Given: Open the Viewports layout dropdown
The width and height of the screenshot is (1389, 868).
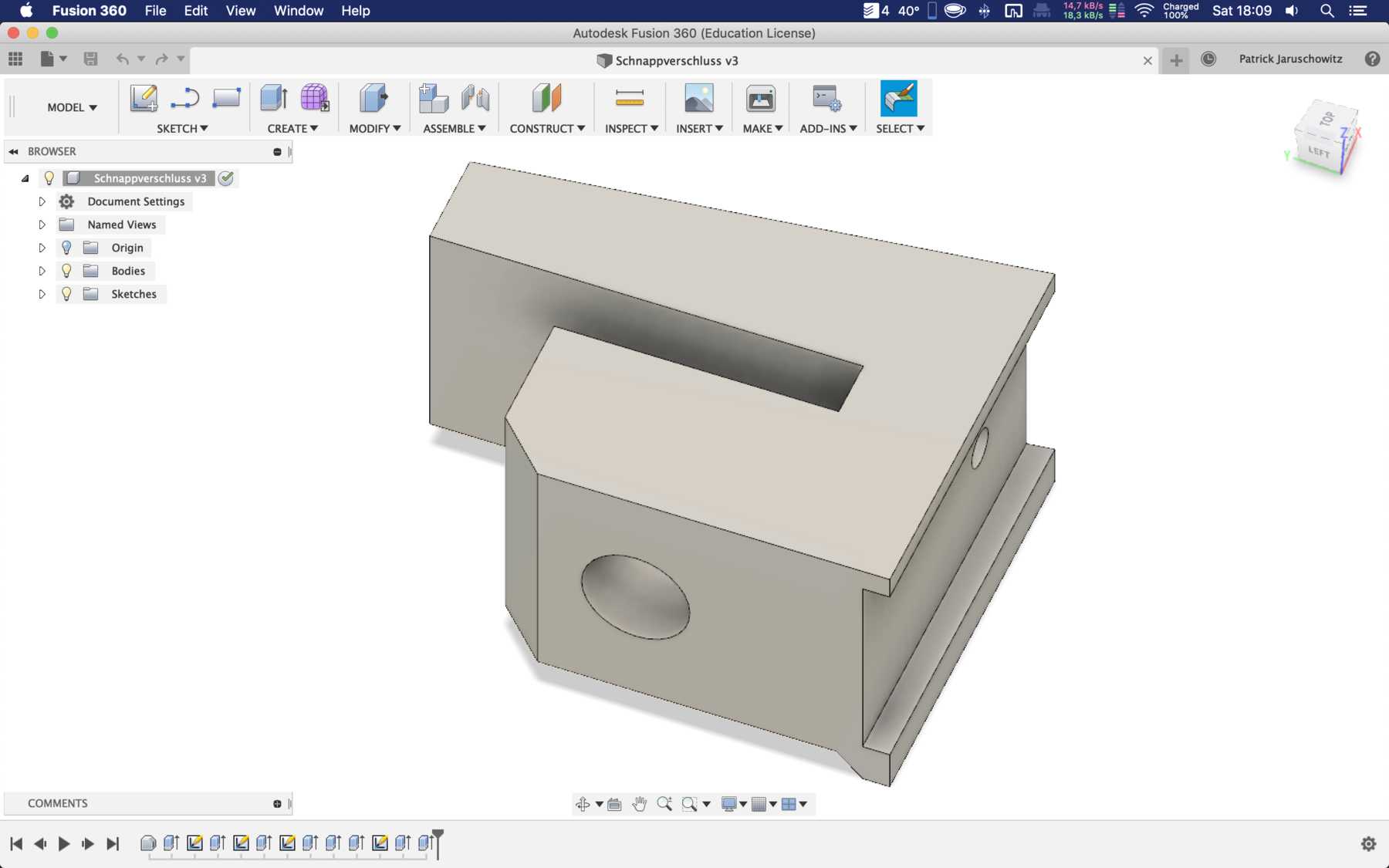Looking at the screenshot, I should pyautogui.click(x=794, y=804).
